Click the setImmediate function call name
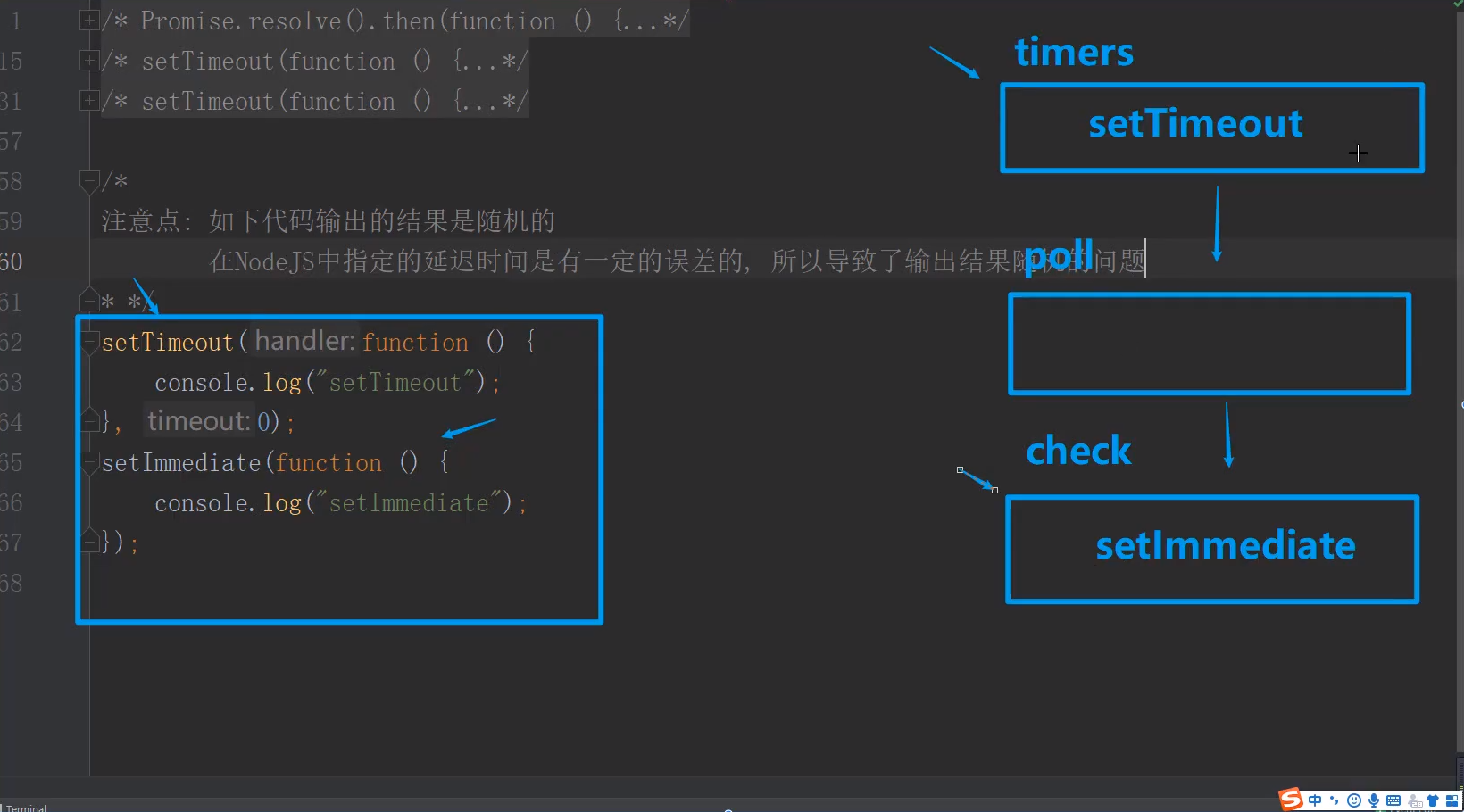1464x812 pixels. pyautogui.click(x=181, y=462)
